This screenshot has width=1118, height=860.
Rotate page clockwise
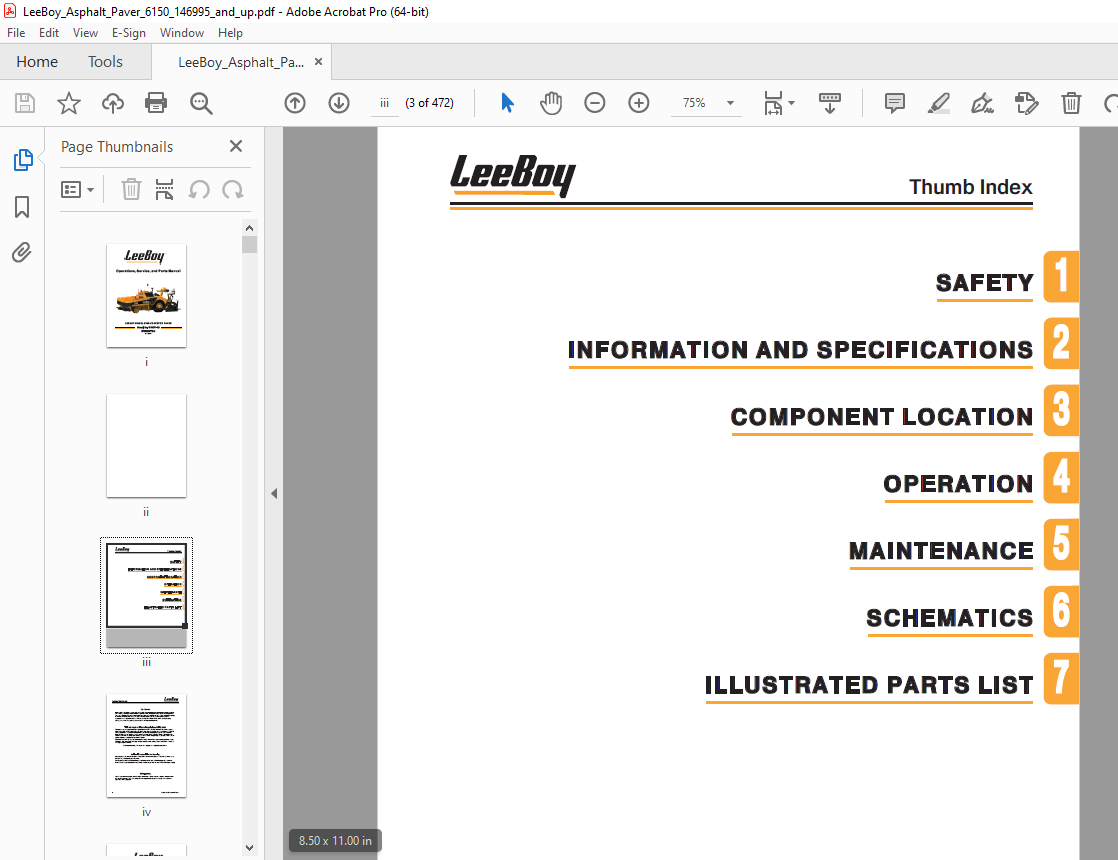pos(232,190)
